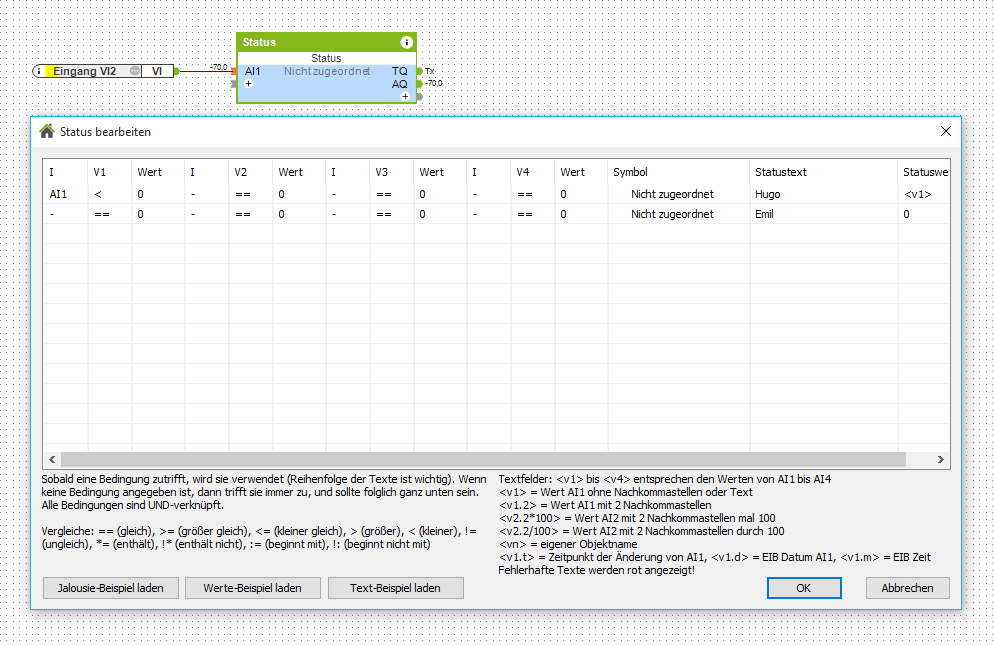The height and width of the screenshot is (646, 994).
Task: Click the '==' V1 cell in Emil row
Action: coord(110,214)
